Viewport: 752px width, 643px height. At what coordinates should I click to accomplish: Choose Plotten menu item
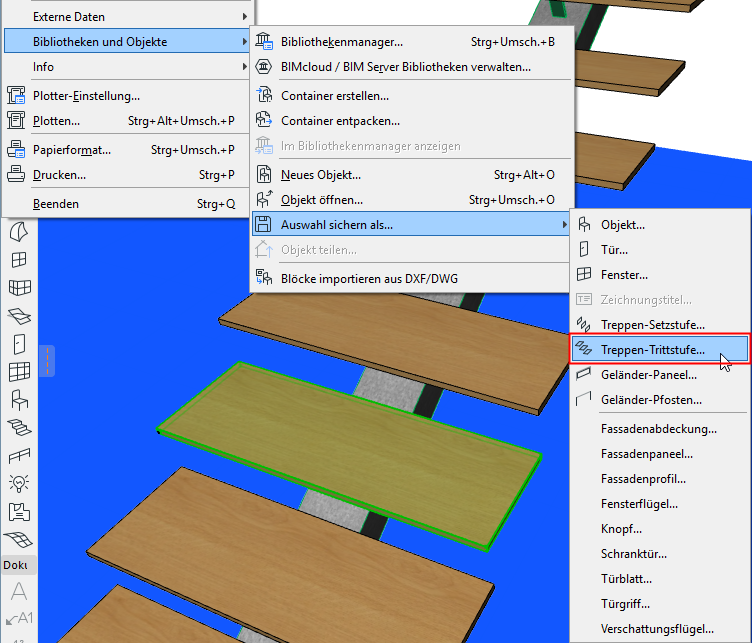126,121
